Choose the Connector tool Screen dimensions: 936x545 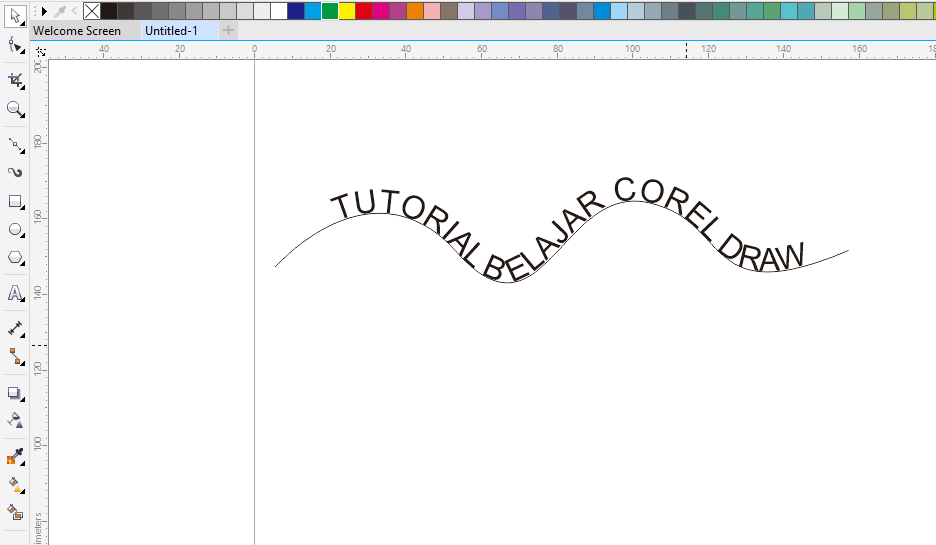point(15,356)
